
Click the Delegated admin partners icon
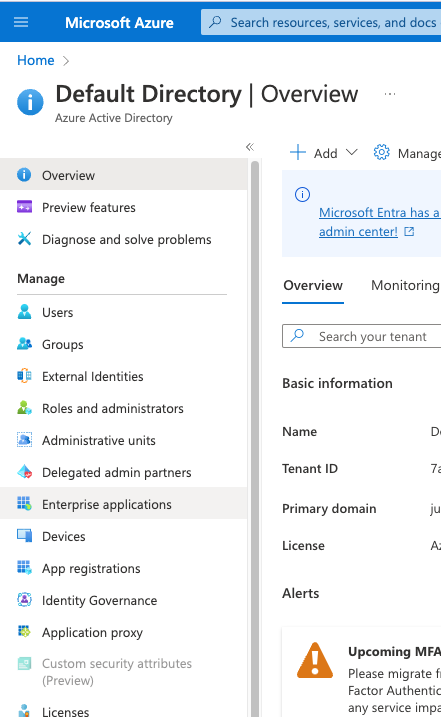[x=24, y=472]
